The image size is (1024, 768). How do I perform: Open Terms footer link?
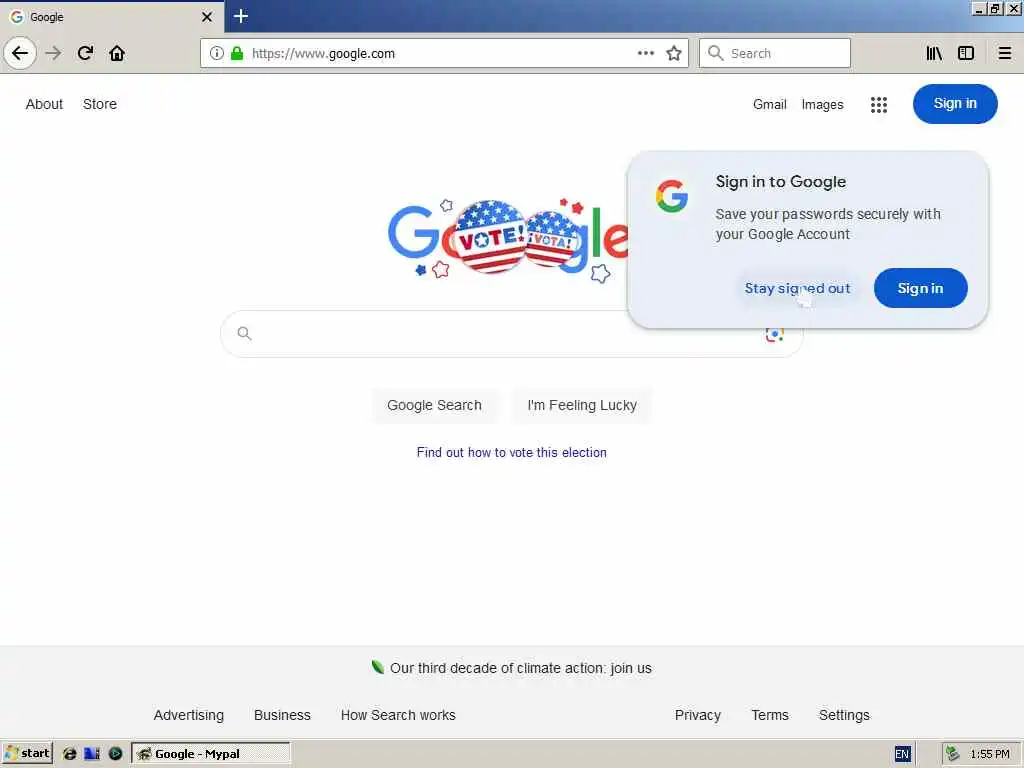pos(770,715)
